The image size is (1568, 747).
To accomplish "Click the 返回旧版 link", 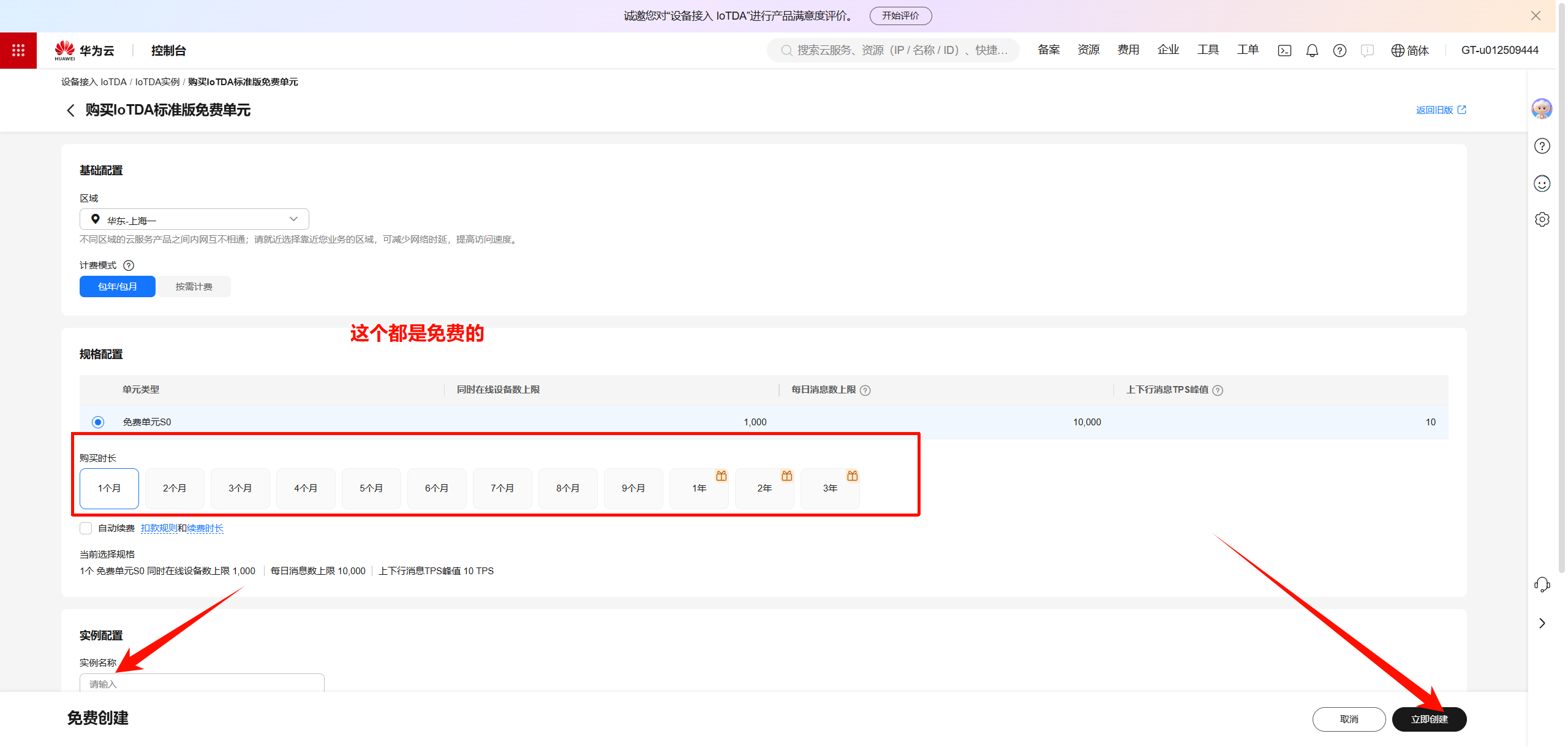I will pyautogui.click(x=1441, y=110).
